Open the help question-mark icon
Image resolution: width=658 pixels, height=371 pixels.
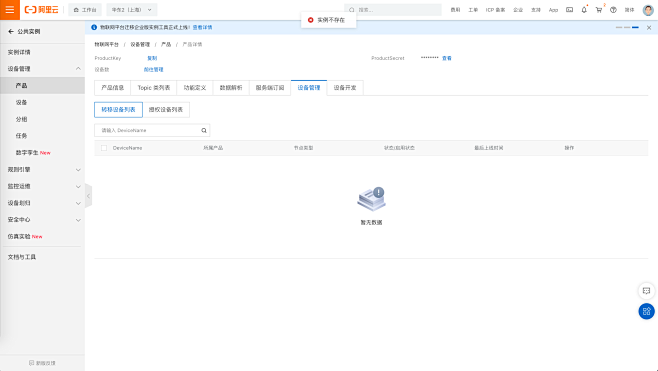tap(613, 10)
